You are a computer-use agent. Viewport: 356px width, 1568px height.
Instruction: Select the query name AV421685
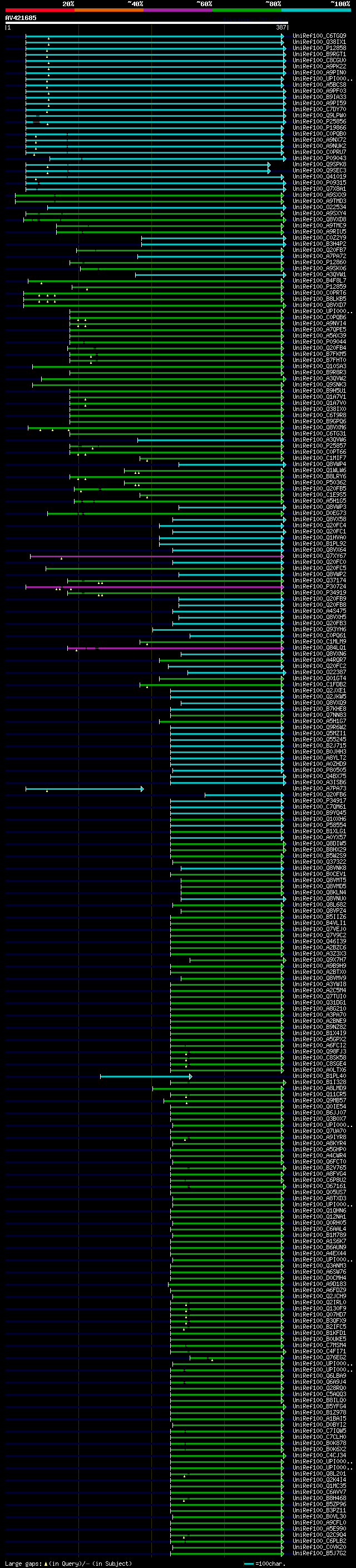[21, 18]
